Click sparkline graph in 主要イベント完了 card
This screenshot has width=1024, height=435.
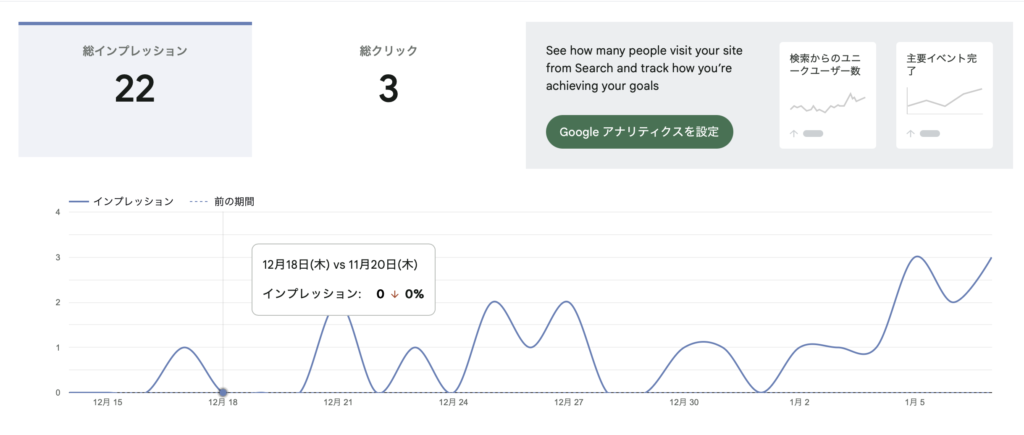point(944,100)
